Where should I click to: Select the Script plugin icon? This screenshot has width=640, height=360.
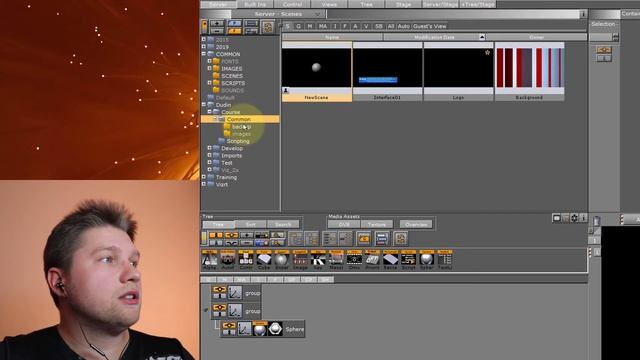tap(408, 260)
